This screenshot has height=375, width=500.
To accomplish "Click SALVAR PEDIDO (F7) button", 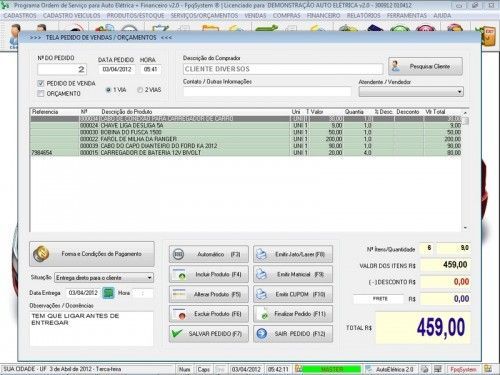I will click(x=209, y=334).
